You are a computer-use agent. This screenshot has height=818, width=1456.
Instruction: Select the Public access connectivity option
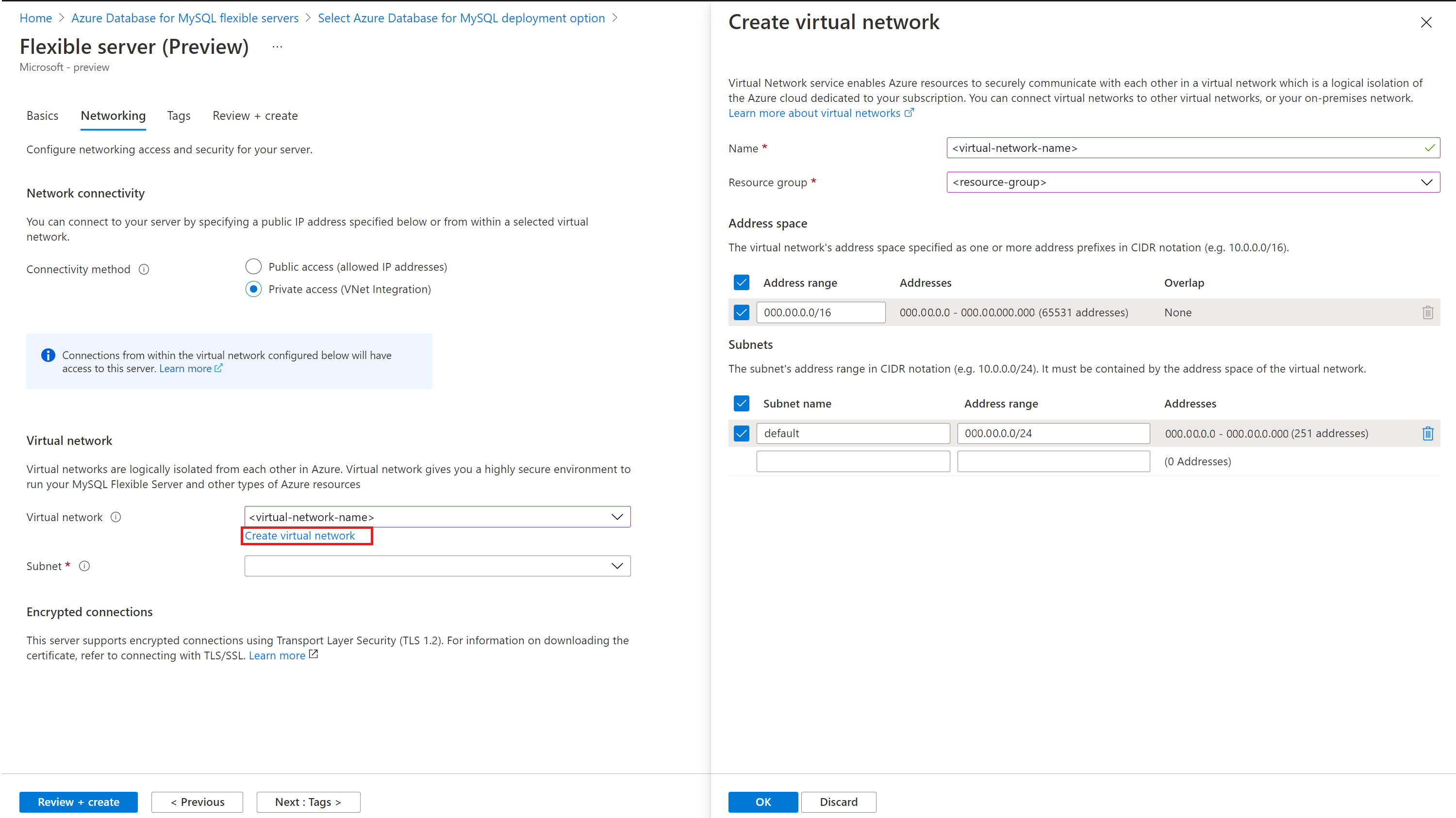tap(253, 266)
